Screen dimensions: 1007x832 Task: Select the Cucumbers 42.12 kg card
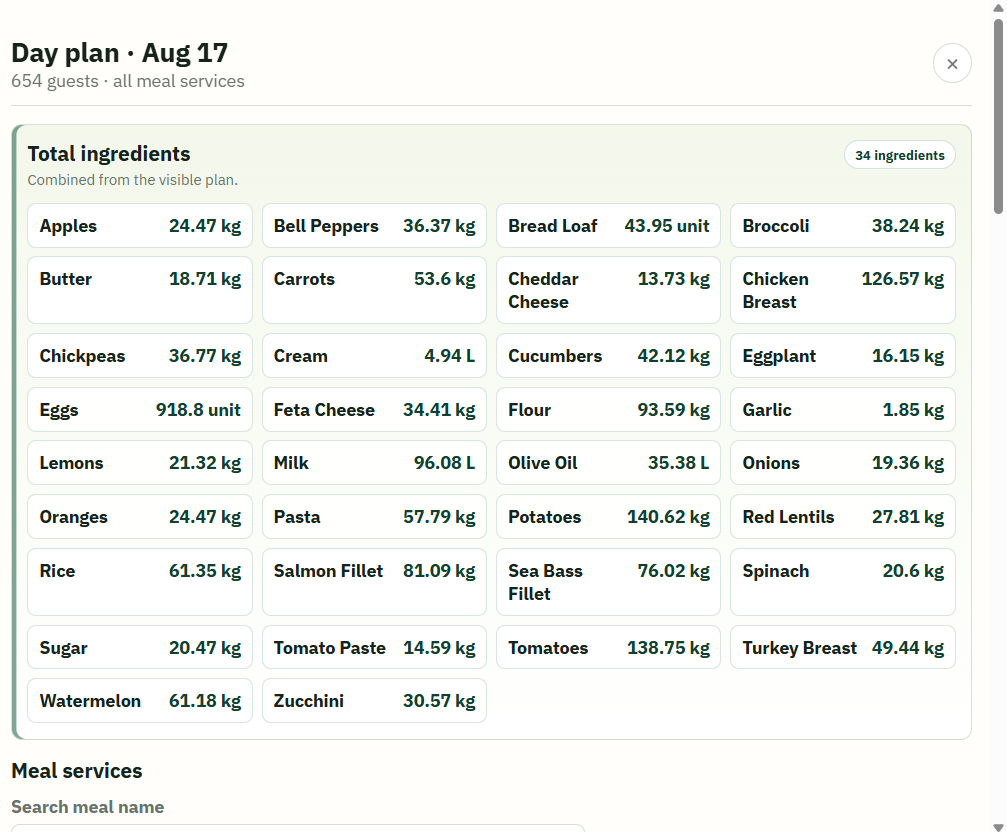click(x=609, y=356)
